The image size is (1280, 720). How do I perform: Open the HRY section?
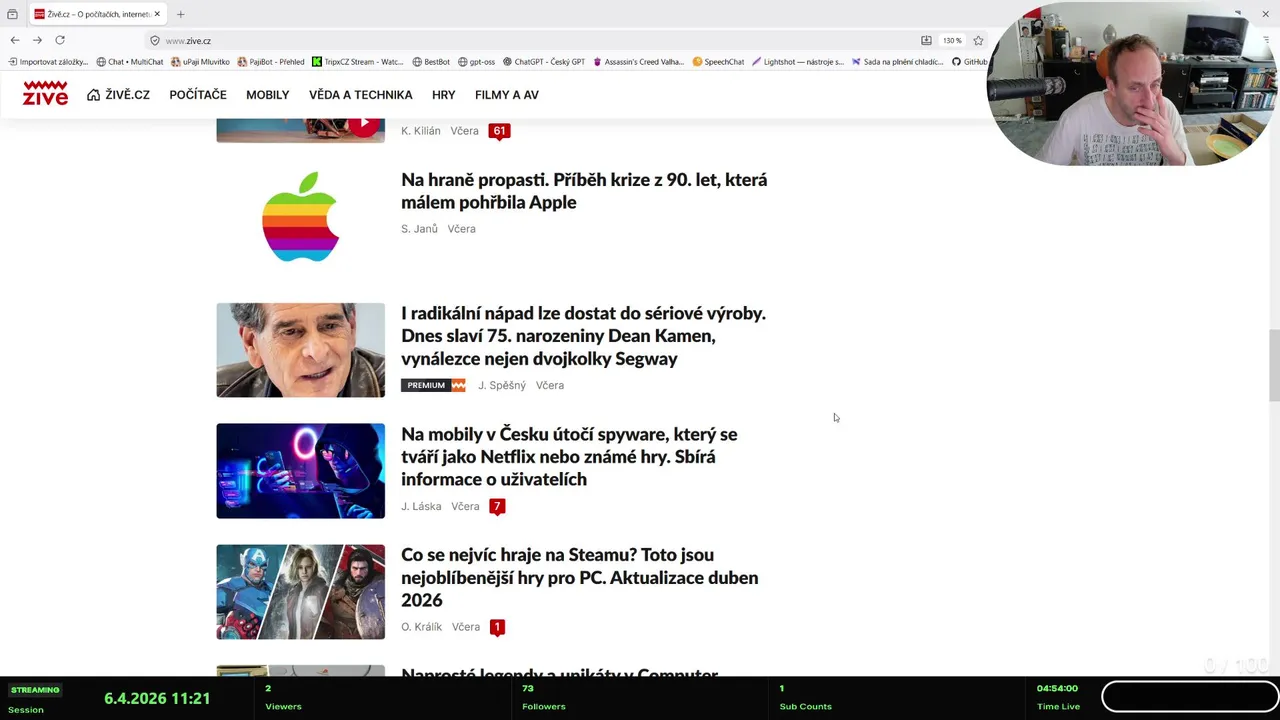[443, 95]
